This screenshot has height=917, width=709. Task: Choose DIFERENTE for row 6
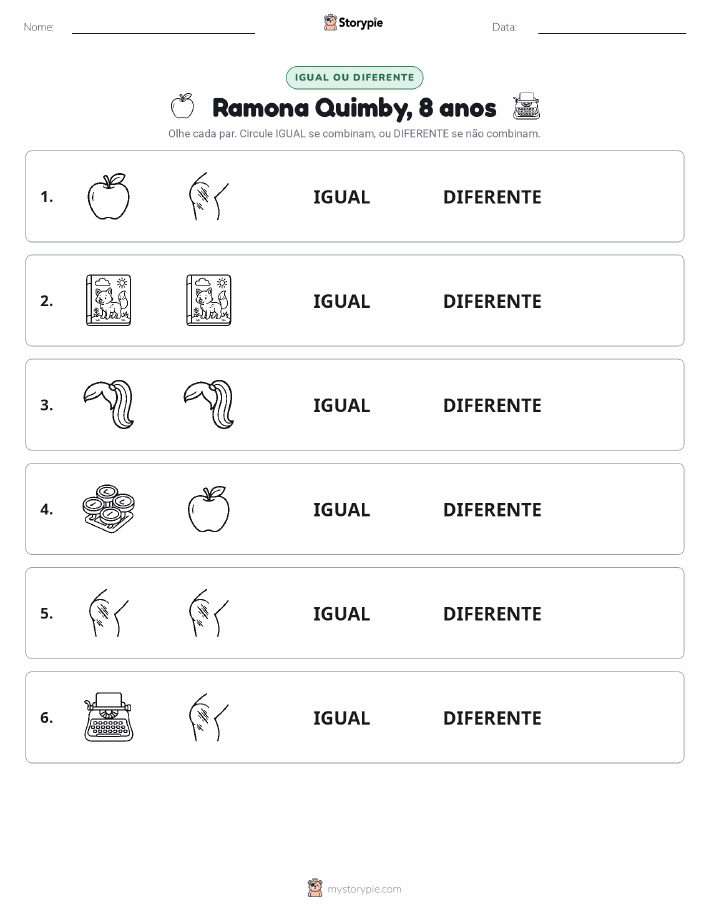pos(492,718)
